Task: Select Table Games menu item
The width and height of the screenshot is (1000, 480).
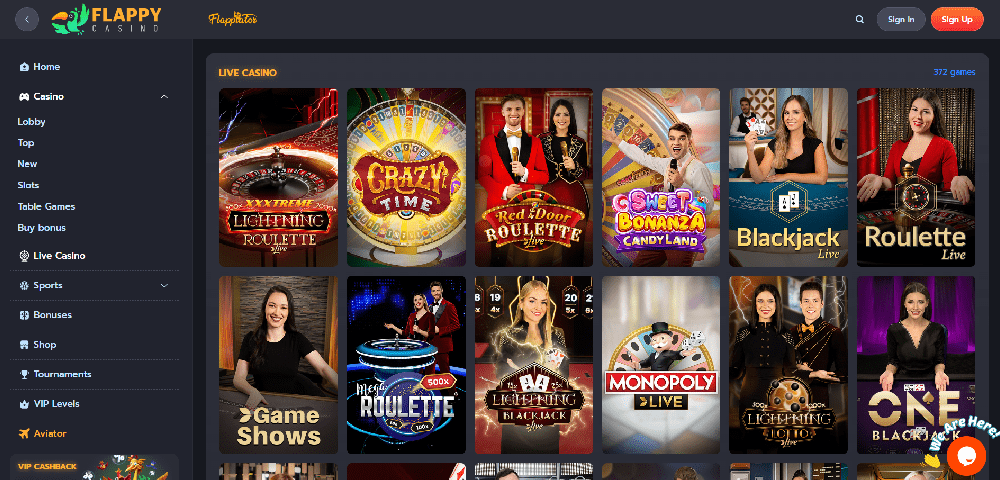Action: coord(47,207)
